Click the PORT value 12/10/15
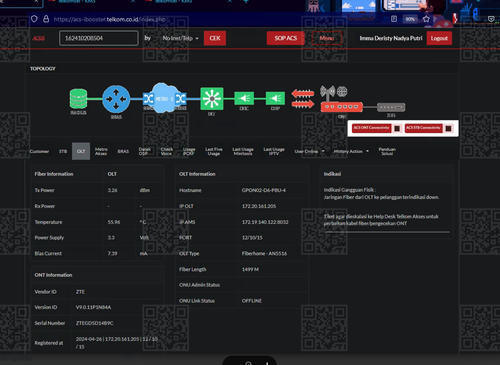The width and height of the screenshot is (500, 365). click(x=252, y=238)
